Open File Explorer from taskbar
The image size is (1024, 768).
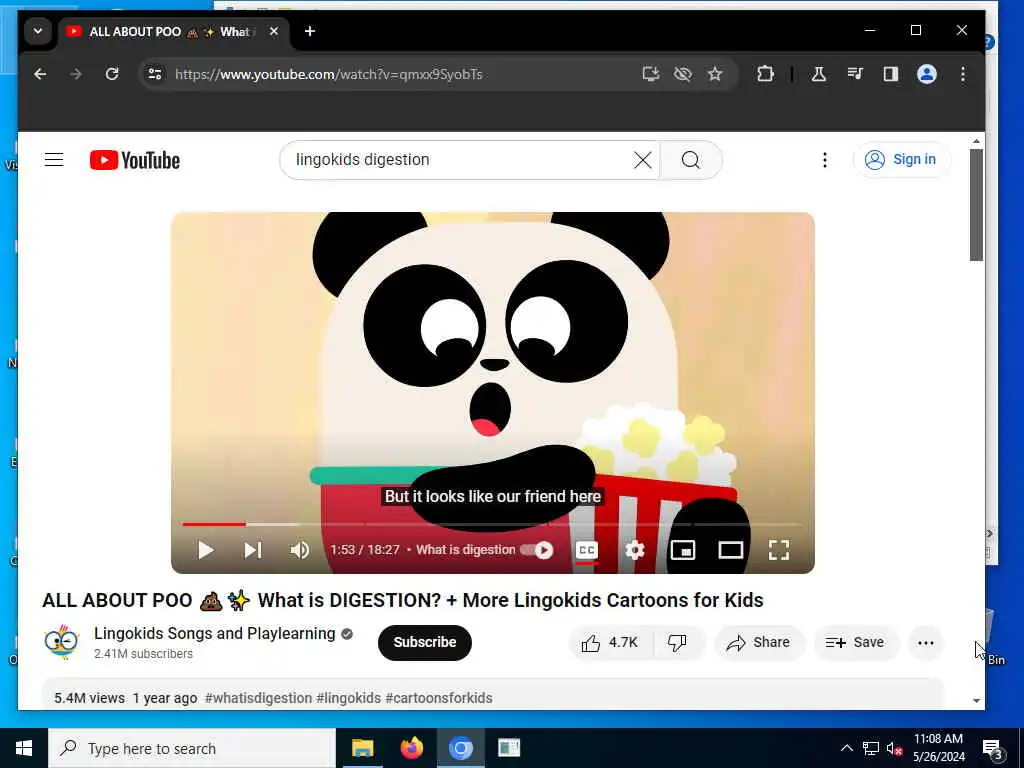(362, 748)
